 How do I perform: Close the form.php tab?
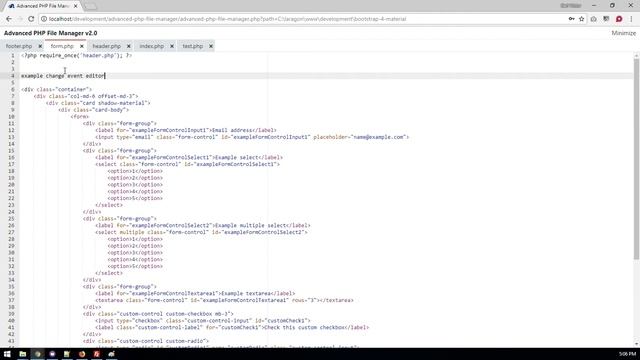pos(82,46)
